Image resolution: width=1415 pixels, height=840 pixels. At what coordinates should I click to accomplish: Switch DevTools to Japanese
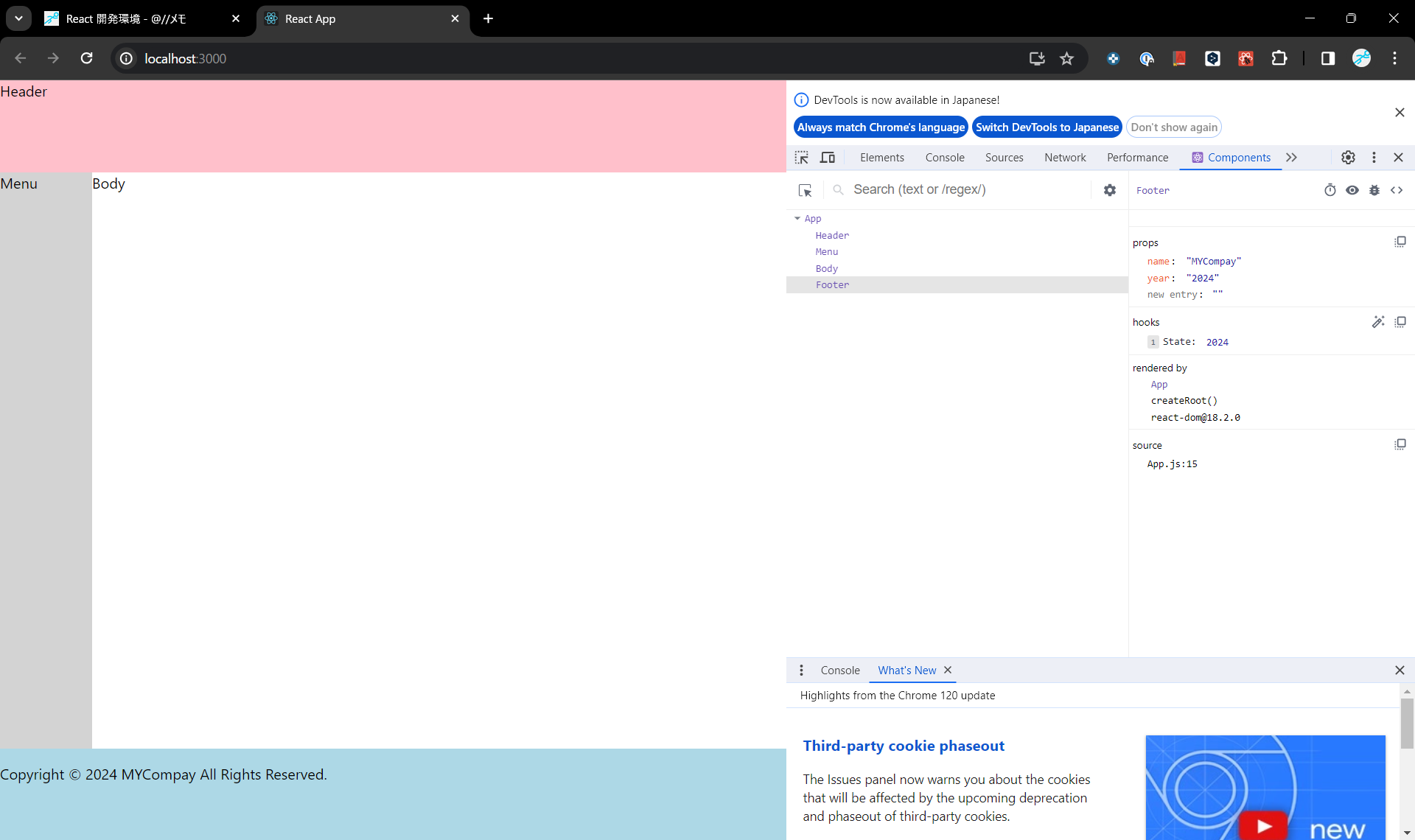pos(1047,127)
